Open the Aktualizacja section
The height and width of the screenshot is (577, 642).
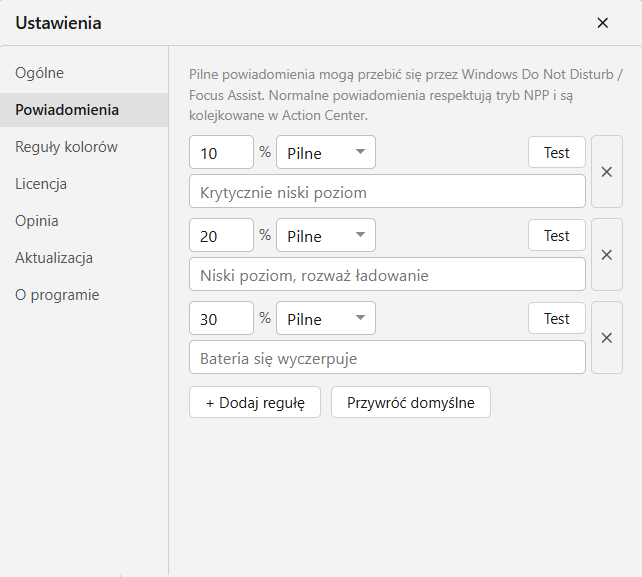coord(84,258)
